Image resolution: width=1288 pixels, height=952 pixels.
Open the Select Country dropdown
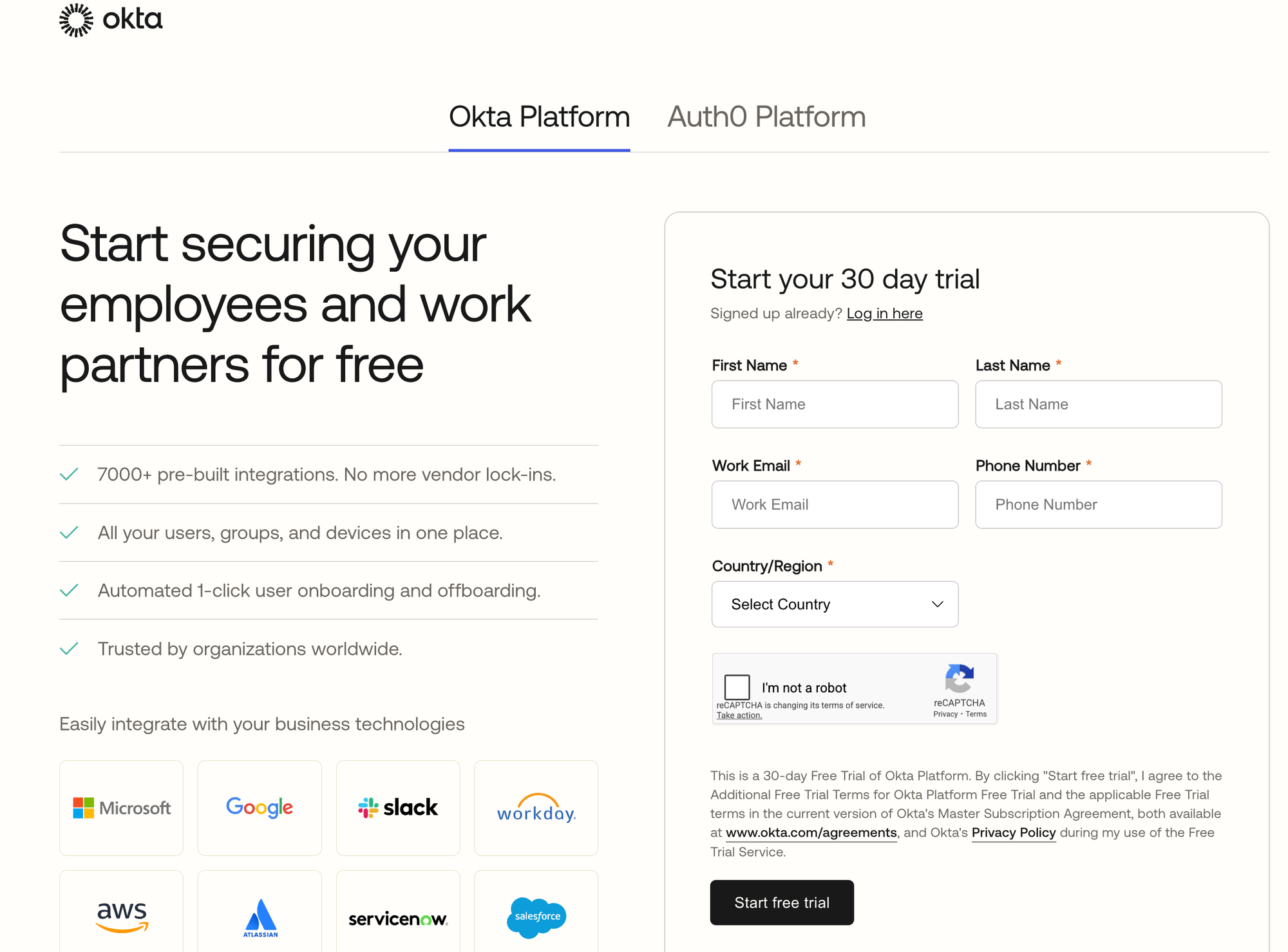[x=835, y=604]
